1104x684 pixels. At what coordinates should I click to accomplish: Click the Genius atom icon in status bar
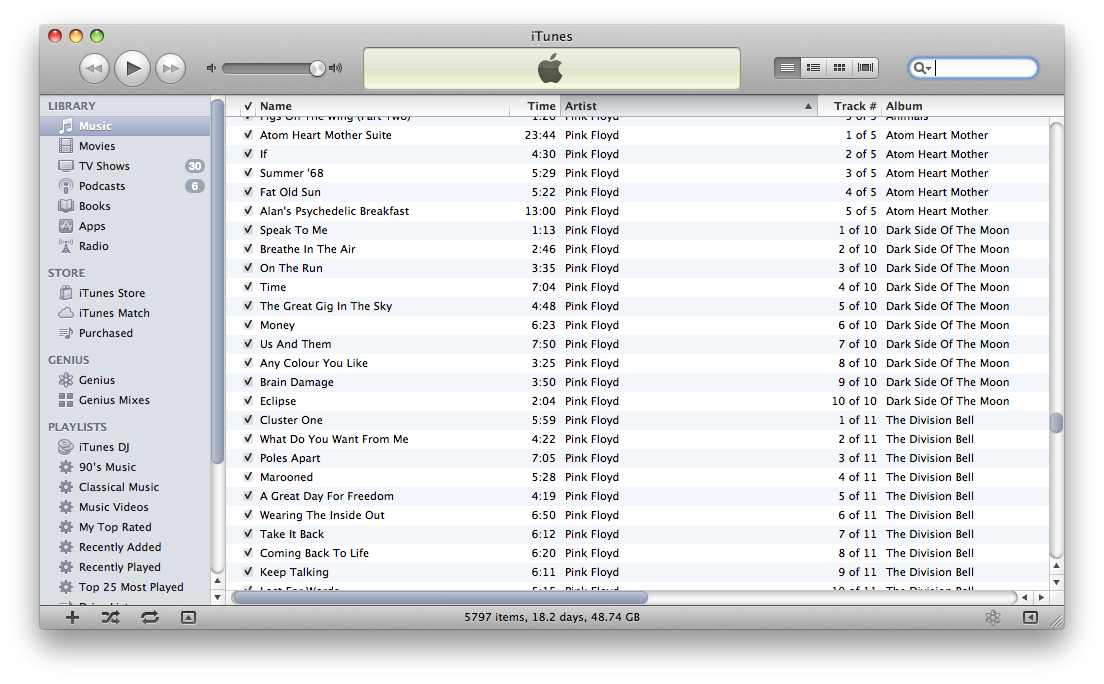(993, 618)
